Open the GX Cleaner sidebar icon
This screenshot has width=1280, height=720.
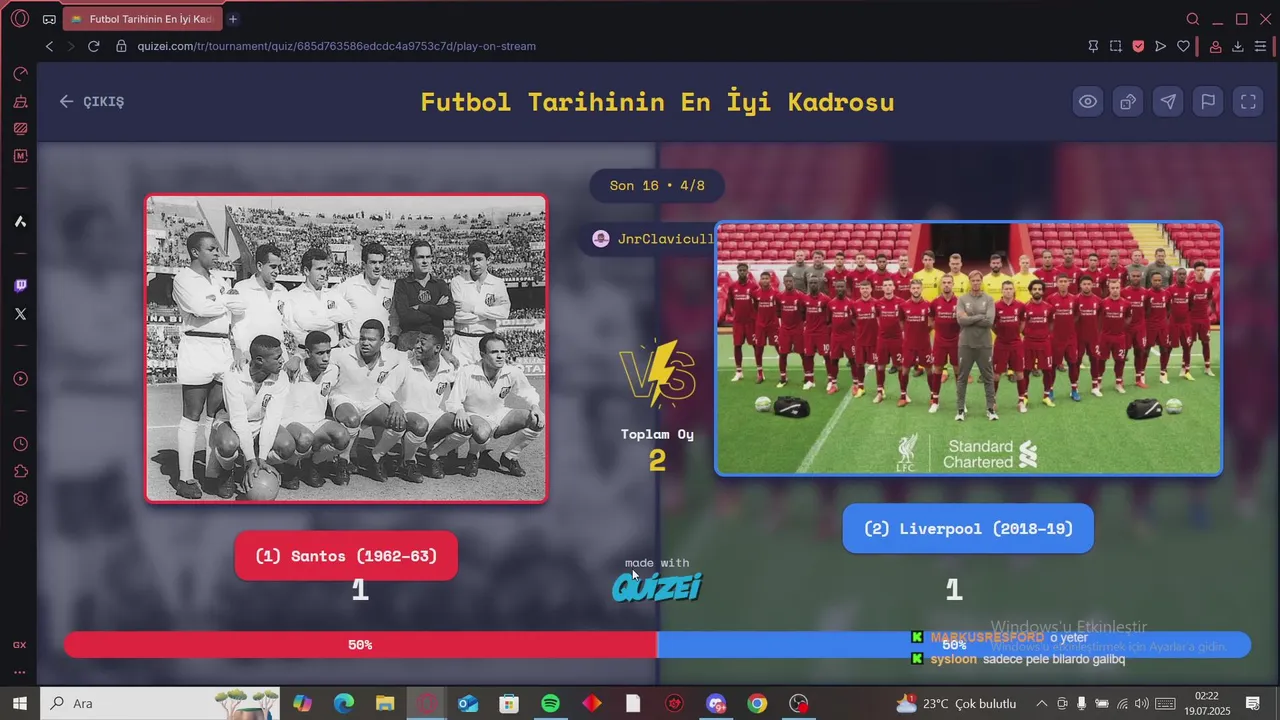pos(20,101)
